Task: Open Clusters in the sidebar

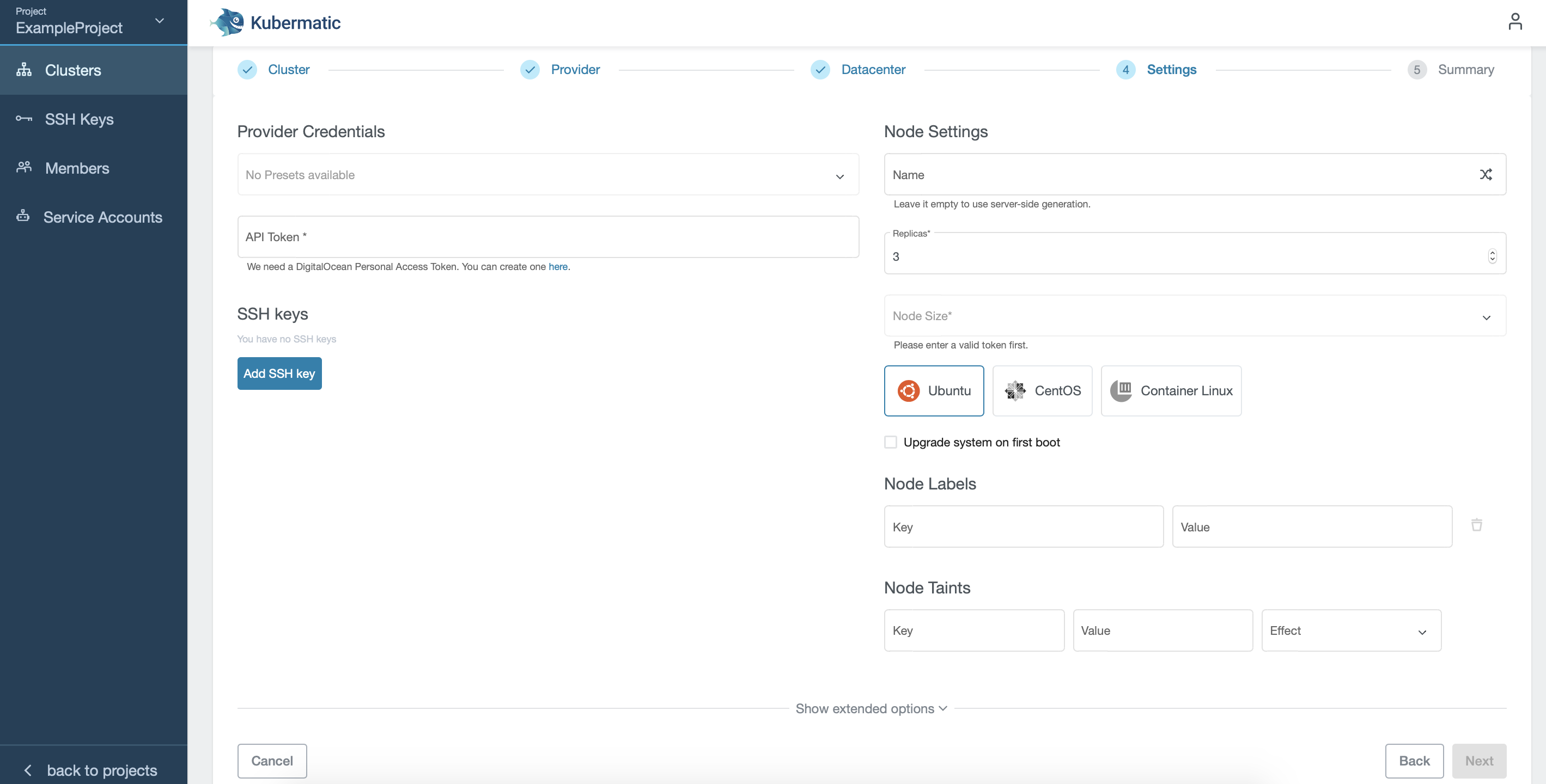Action: 94,70
